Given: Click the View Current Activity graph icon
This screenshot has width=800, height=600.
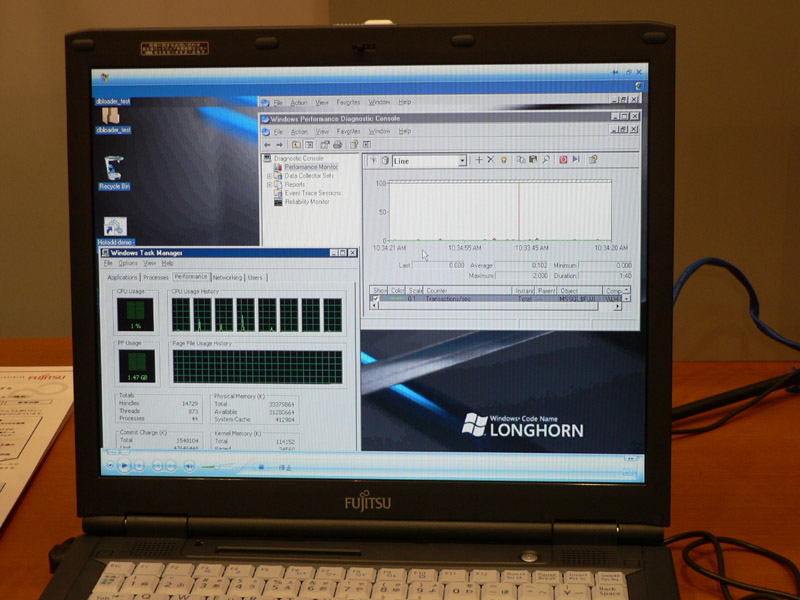Looking at the screenshot, I should (x=373, y=160).
